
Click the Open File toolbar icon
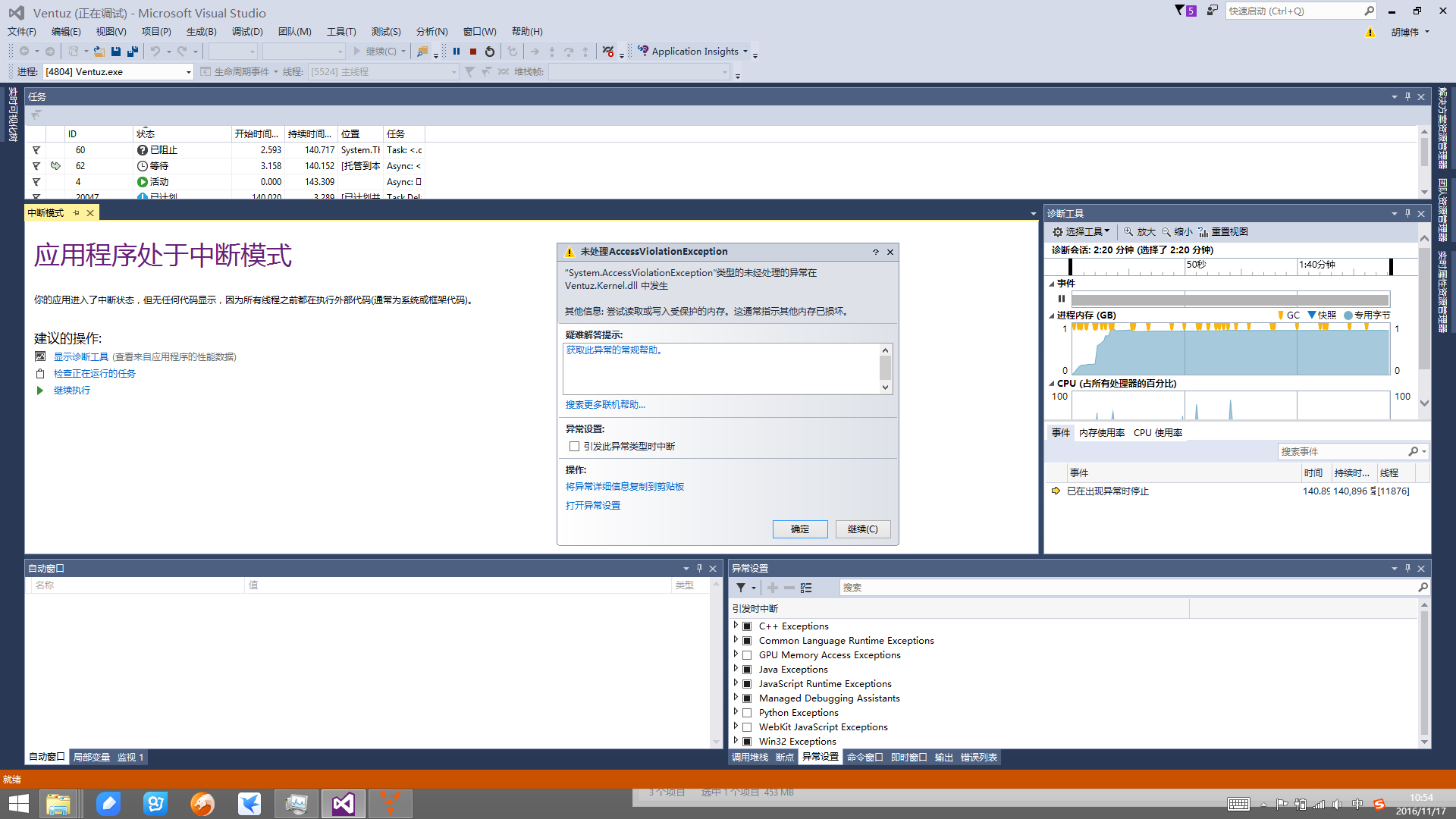tap(99, 52)
